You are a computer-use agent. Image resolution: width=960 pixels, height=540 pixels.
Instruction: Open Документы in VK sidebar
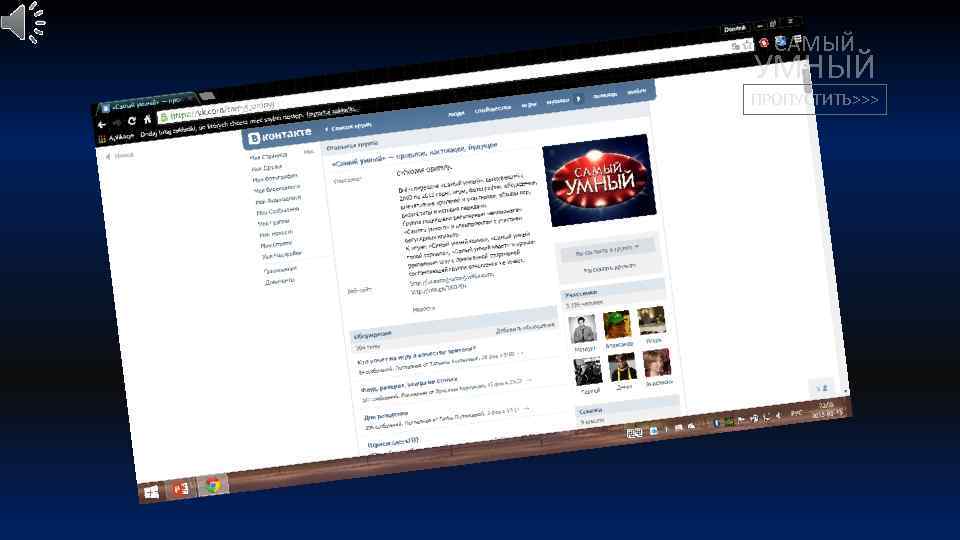(x=280, y=282)
